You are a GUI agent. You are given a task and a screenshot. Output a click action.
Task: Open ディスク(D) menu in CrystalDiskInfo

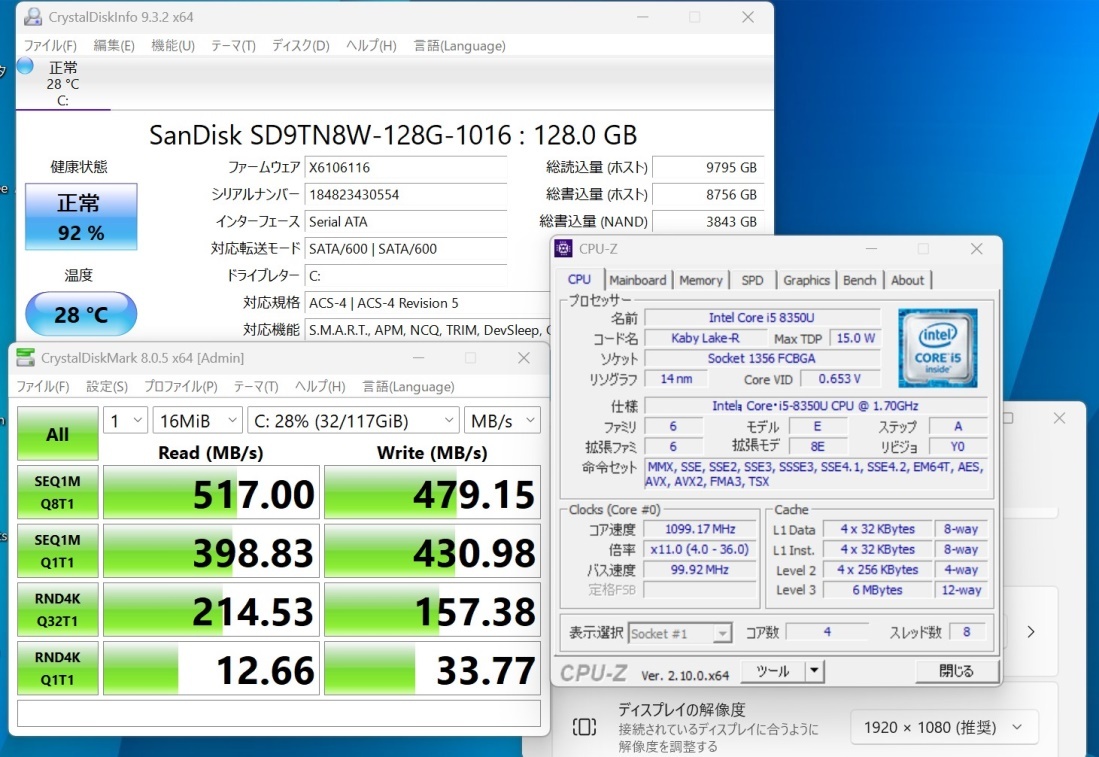[301, 46]
